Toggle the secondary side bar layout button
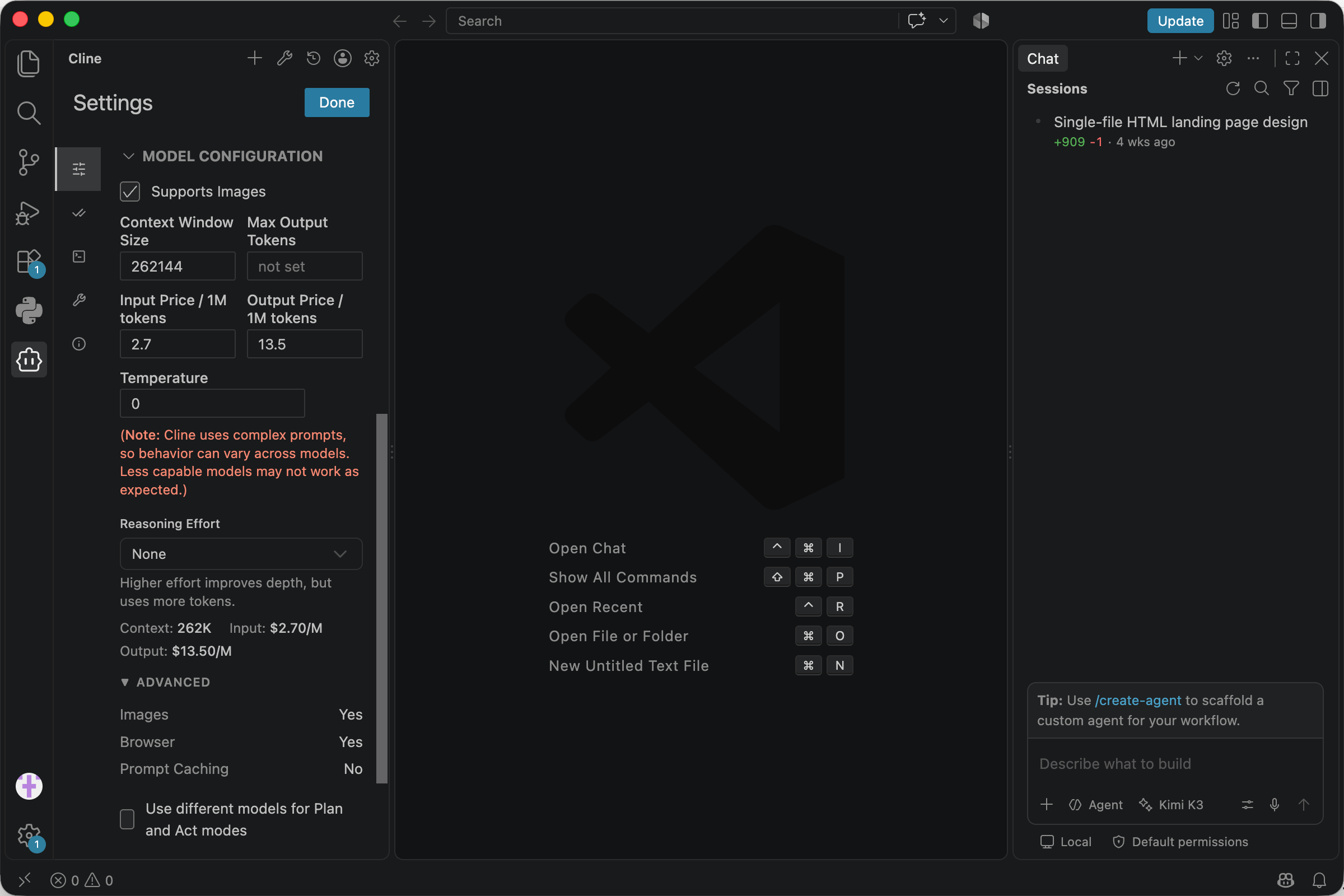The height and width of the screenshot is (896, 1344). (x=1318, y=21)
